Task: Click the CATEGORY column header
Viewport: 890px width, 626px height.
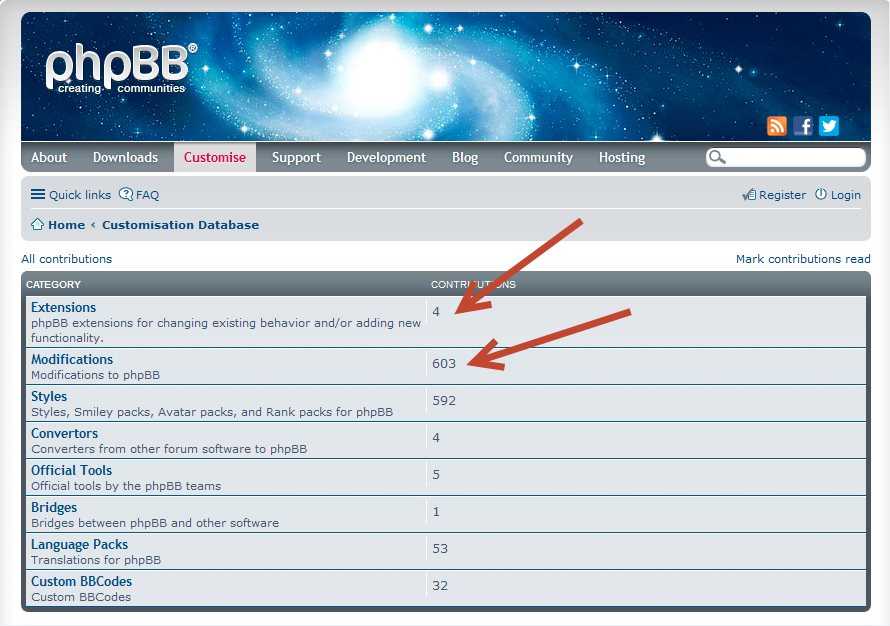Action: 53,284
